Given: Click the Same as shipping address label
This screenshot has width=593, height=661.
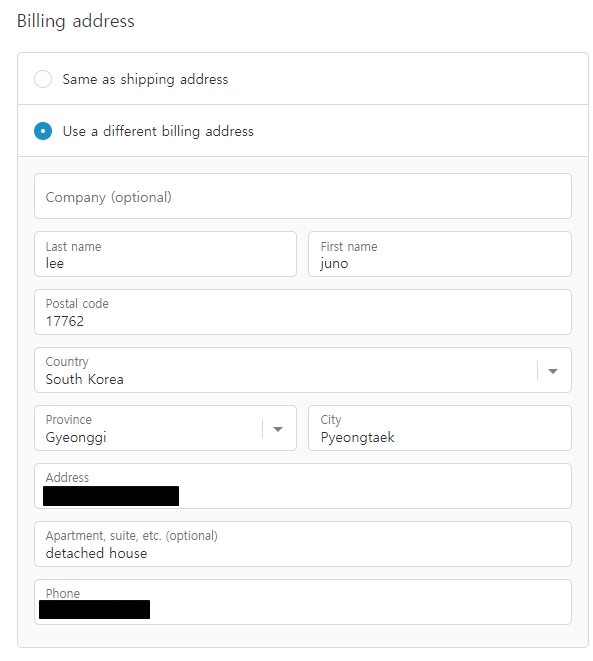Looking at the screenshot, I should point(145,79).
